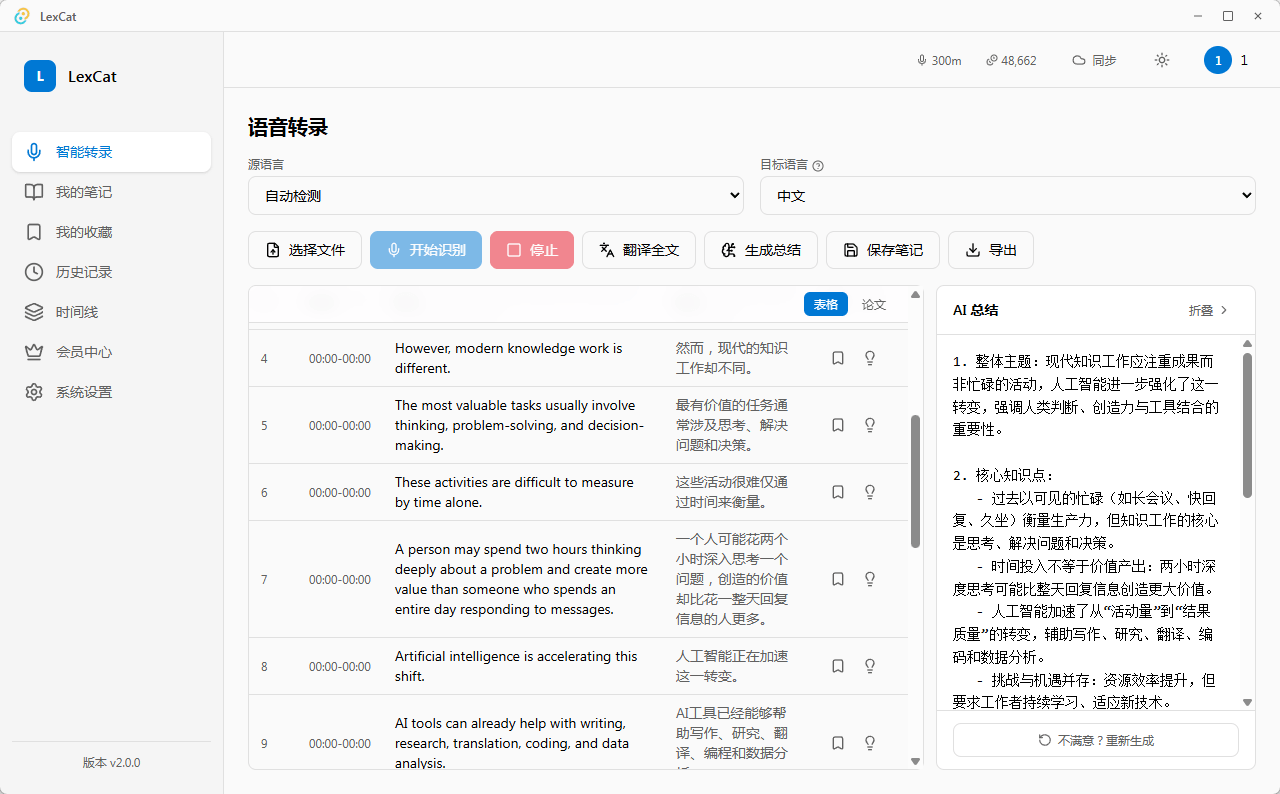Collapse the AI 总结 panel via 折叠
This screenshot has width=1280, height=794.
click(1208, 311)
